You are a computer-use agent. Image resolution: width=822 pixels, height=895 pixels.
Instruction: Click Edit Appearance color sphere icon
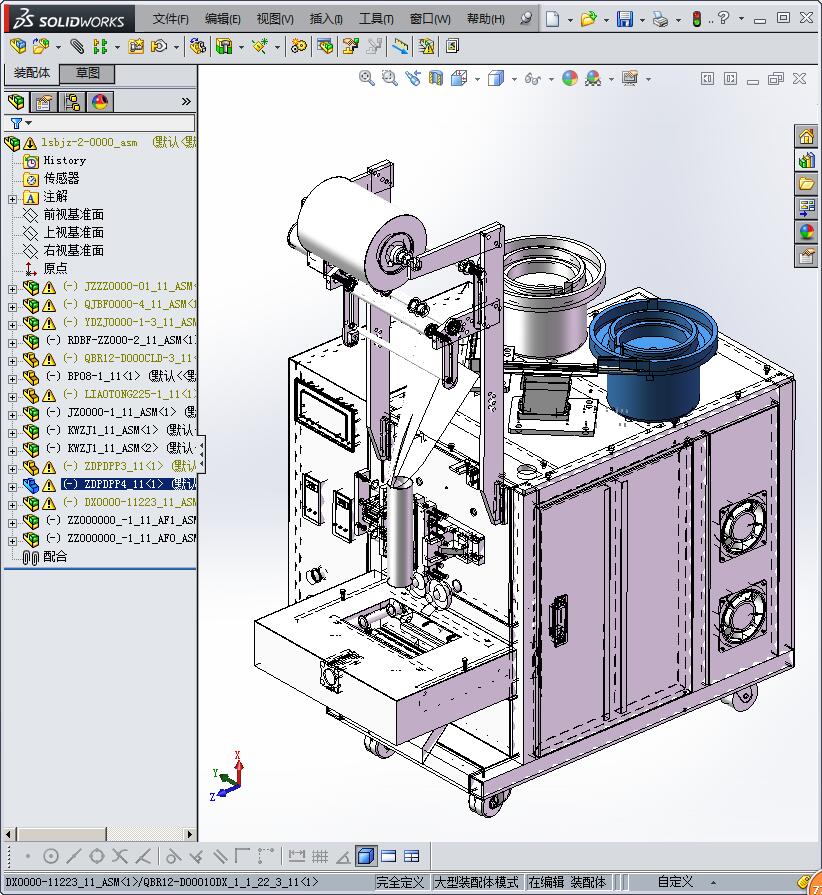click(570, 78)
